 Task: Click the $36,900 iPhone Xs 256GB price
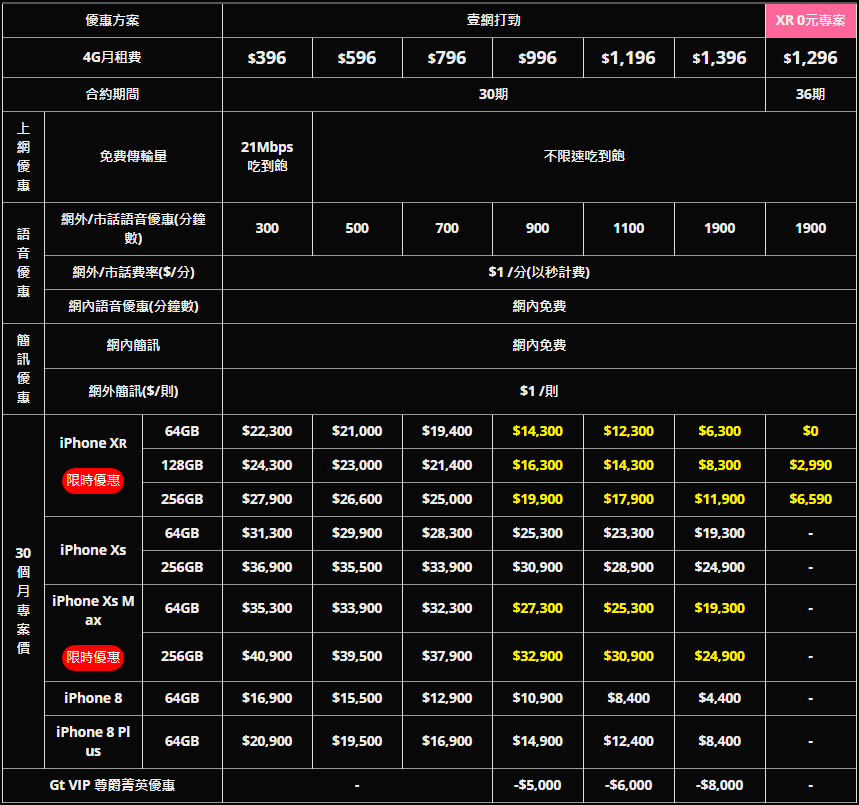(x=267, y=567)
